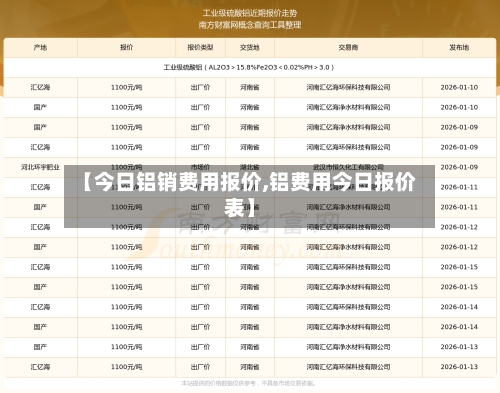Screen dimensions: 500x393
Task: Click the 产地 column header
Action: 40,48
